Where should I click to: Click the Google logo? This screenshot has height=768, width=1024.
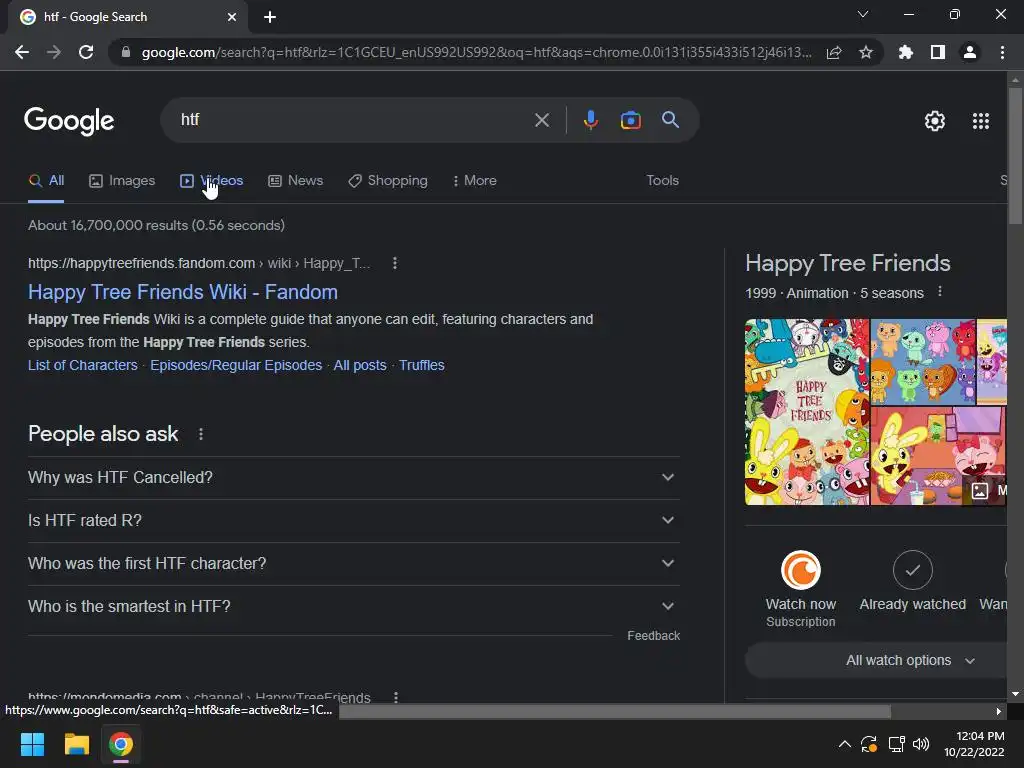tap(69, 121)
